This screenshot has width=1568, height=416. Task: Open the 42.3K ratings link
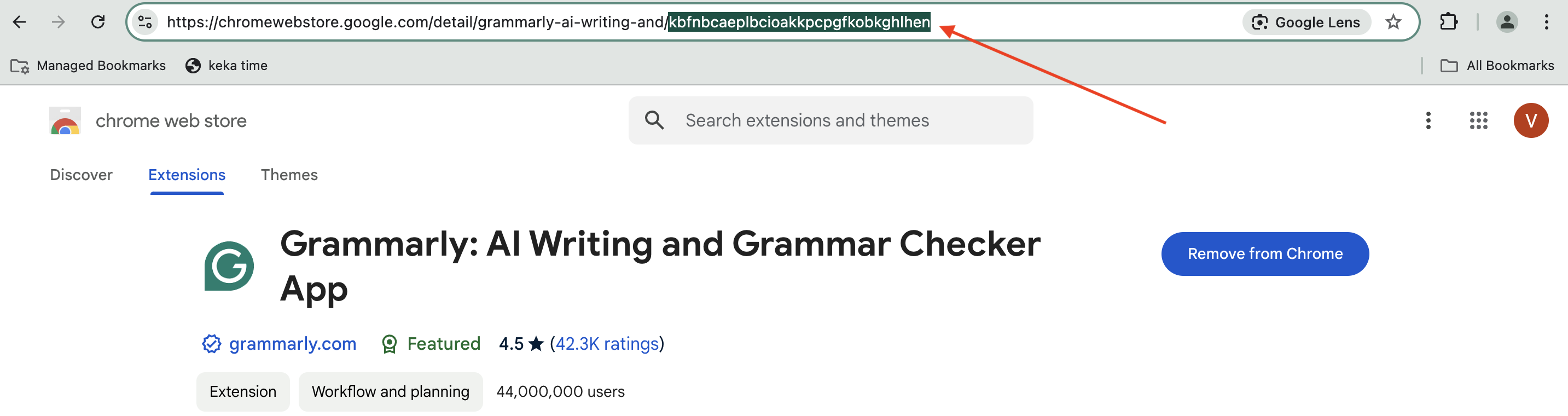click(x=607, y=344)
